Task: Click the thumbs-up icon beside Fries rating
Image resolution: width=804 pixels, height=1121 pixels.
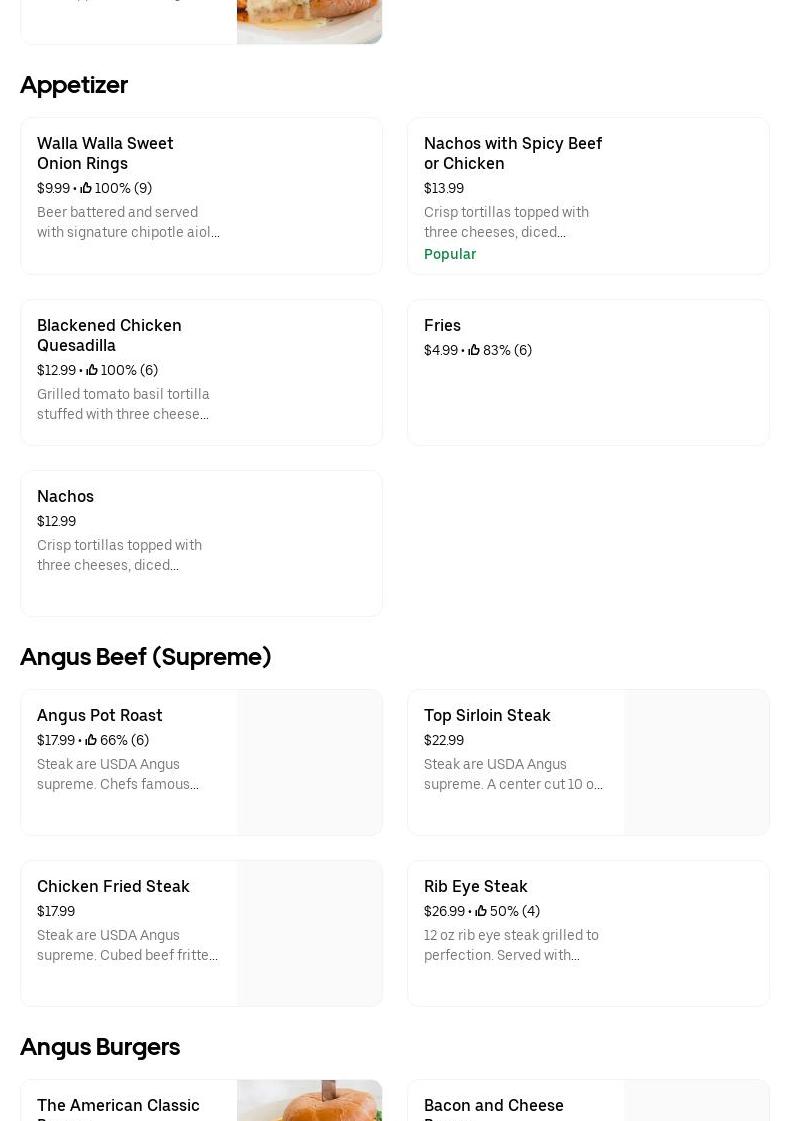Action: (x=474, y=350)
